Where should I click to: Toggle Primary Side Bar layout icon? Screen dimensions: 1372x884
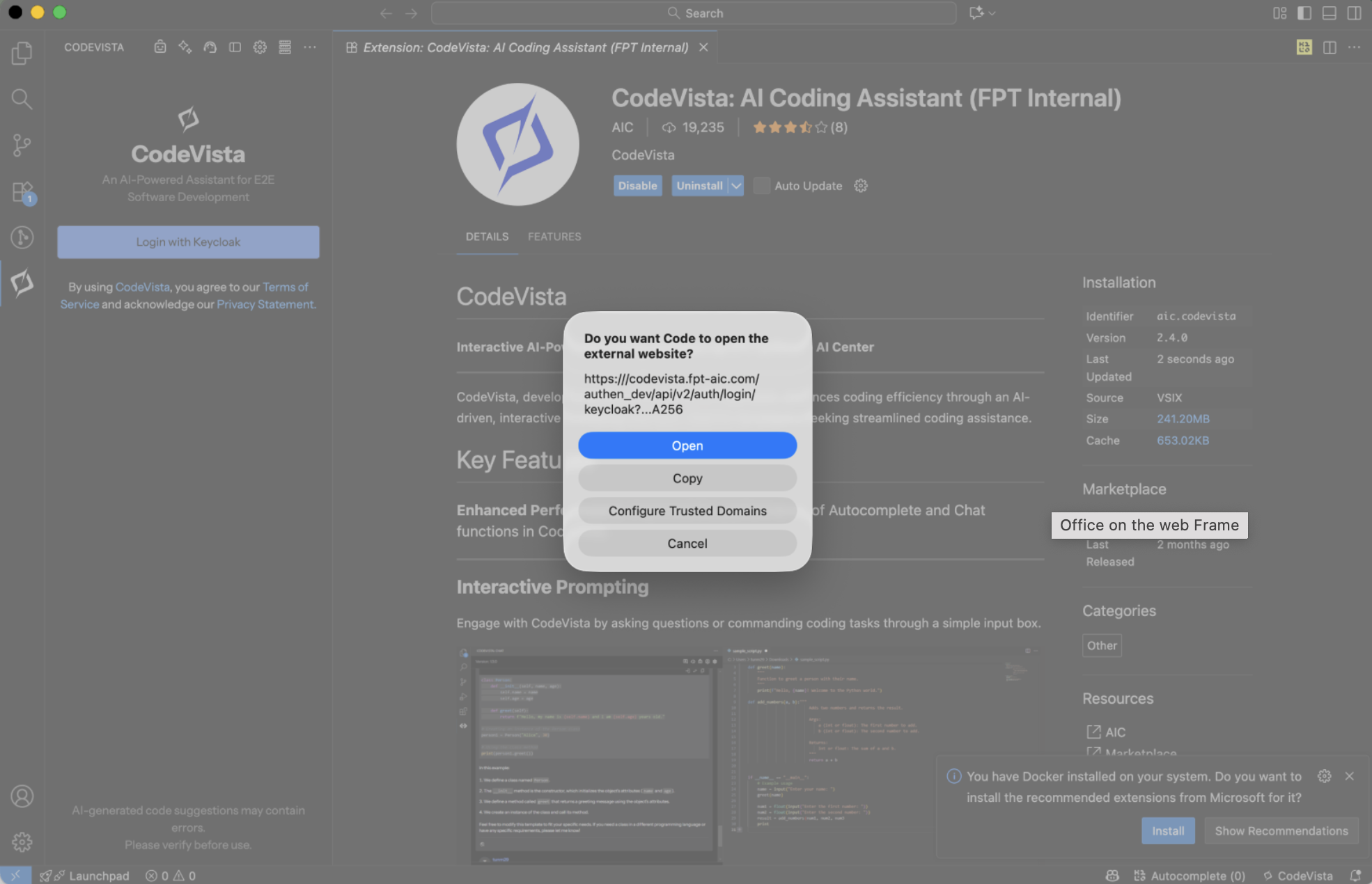pyautogui.click(x=1304, y=13)
